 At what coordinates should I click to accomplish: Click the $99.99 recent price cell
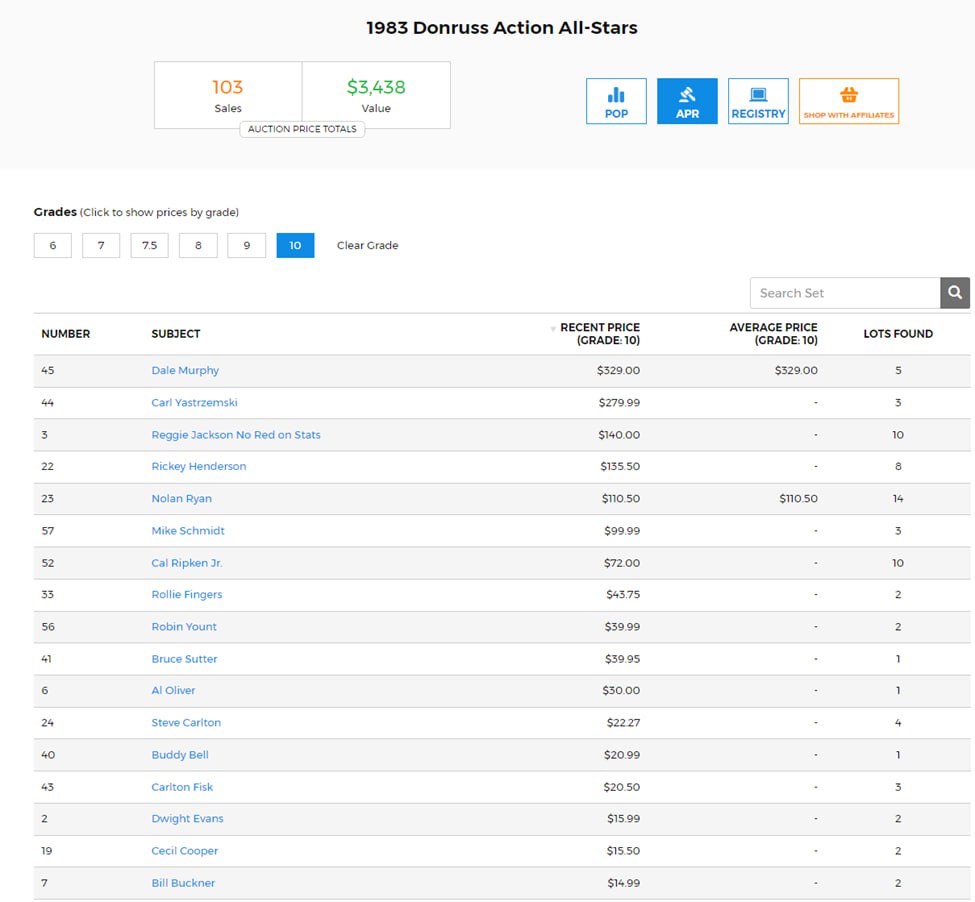click(x=622, y=531)
